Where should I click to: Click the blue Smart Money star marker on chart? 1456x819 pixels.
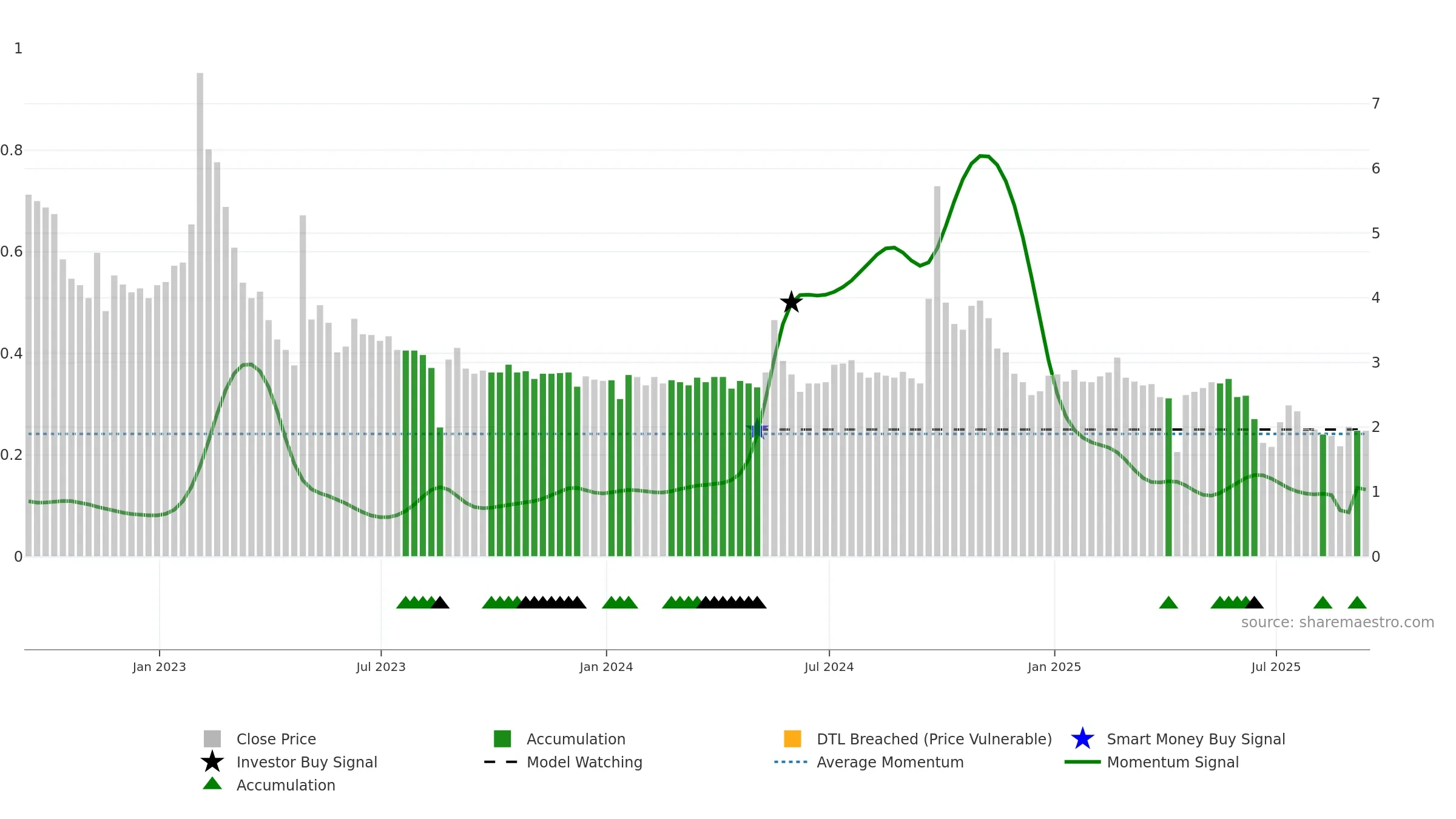(x=757, y=431)
